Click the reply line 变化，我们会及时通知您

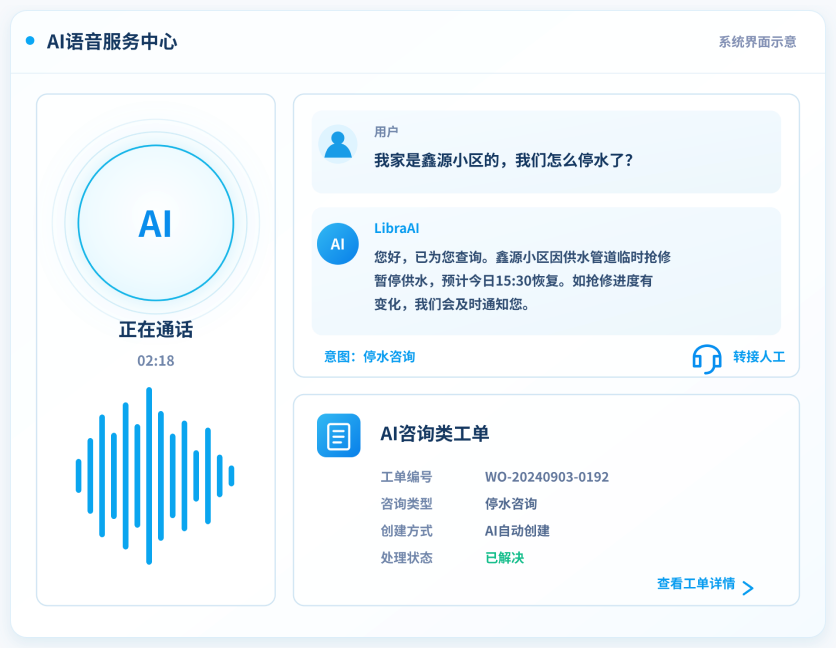pos(452,305)
